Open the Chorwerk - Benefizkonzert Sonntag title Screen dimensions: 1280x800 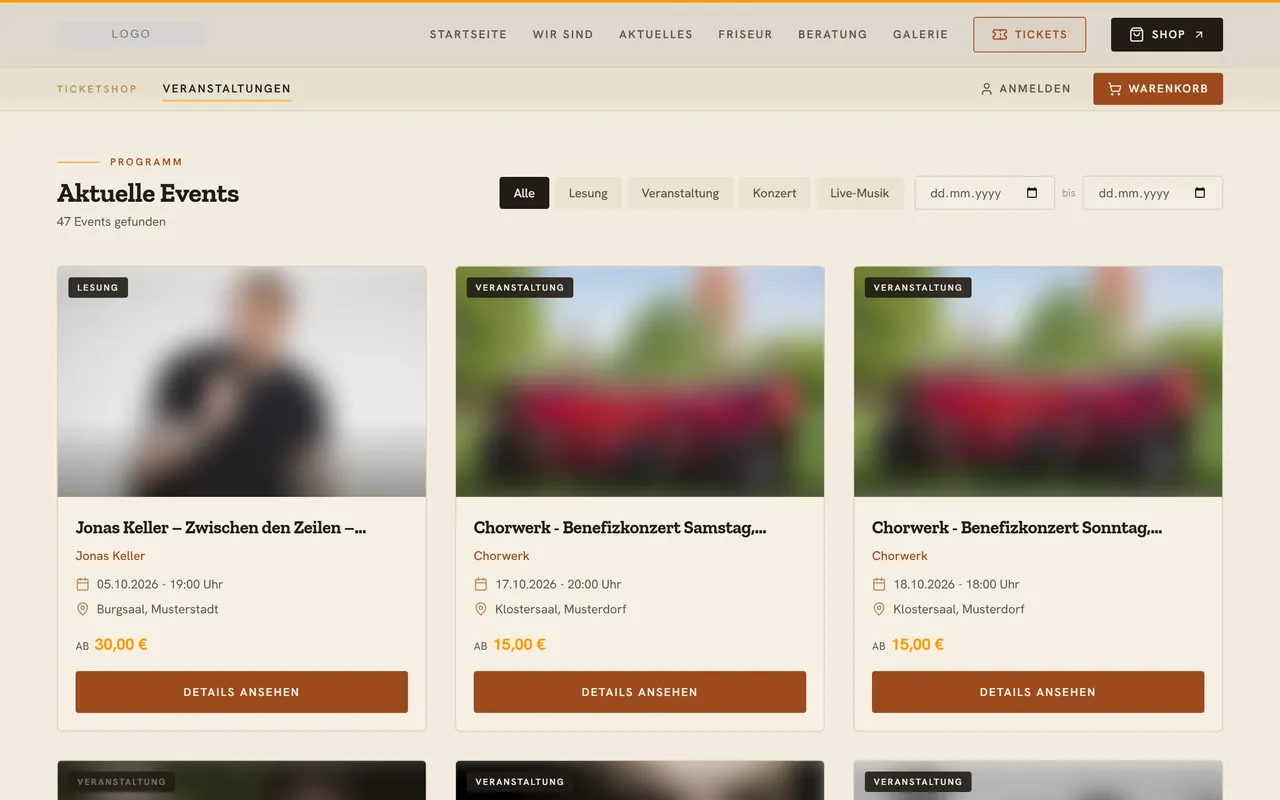1017,527
